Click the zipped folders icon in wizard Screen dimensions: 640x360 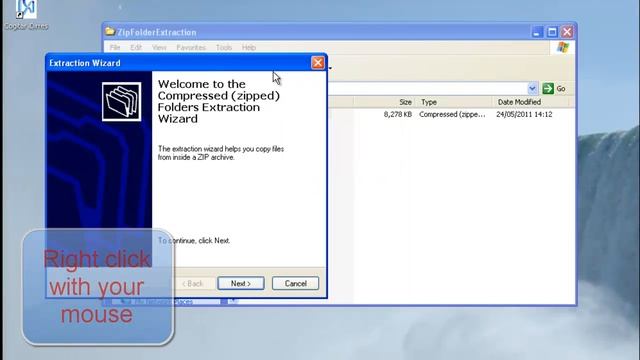tap(122, 102)
